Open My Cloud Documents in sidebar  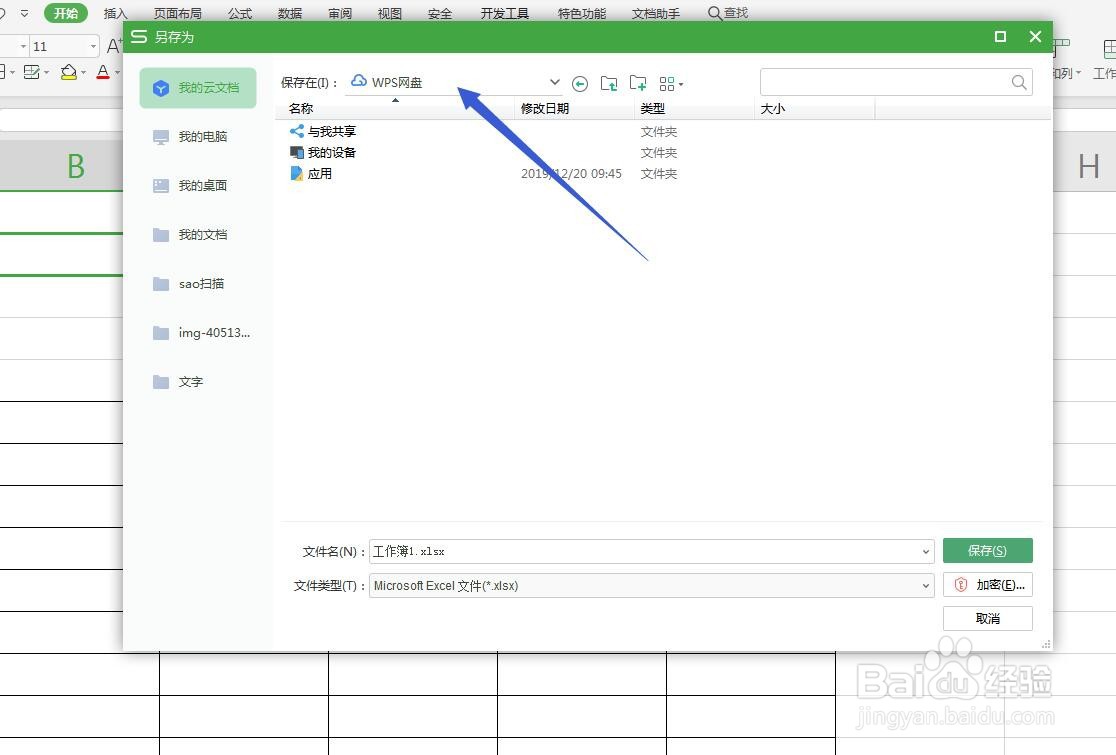point(198,88)
